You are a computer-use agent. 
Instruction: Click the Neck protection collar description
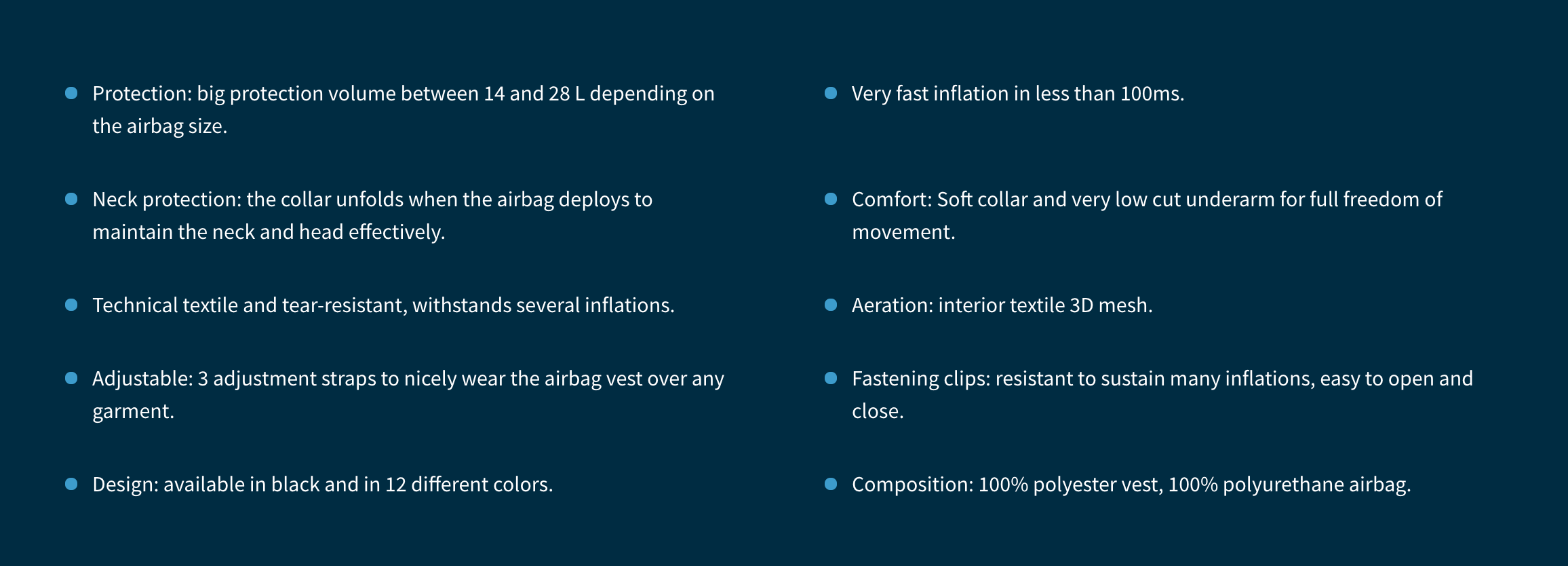tap(372, 200)
